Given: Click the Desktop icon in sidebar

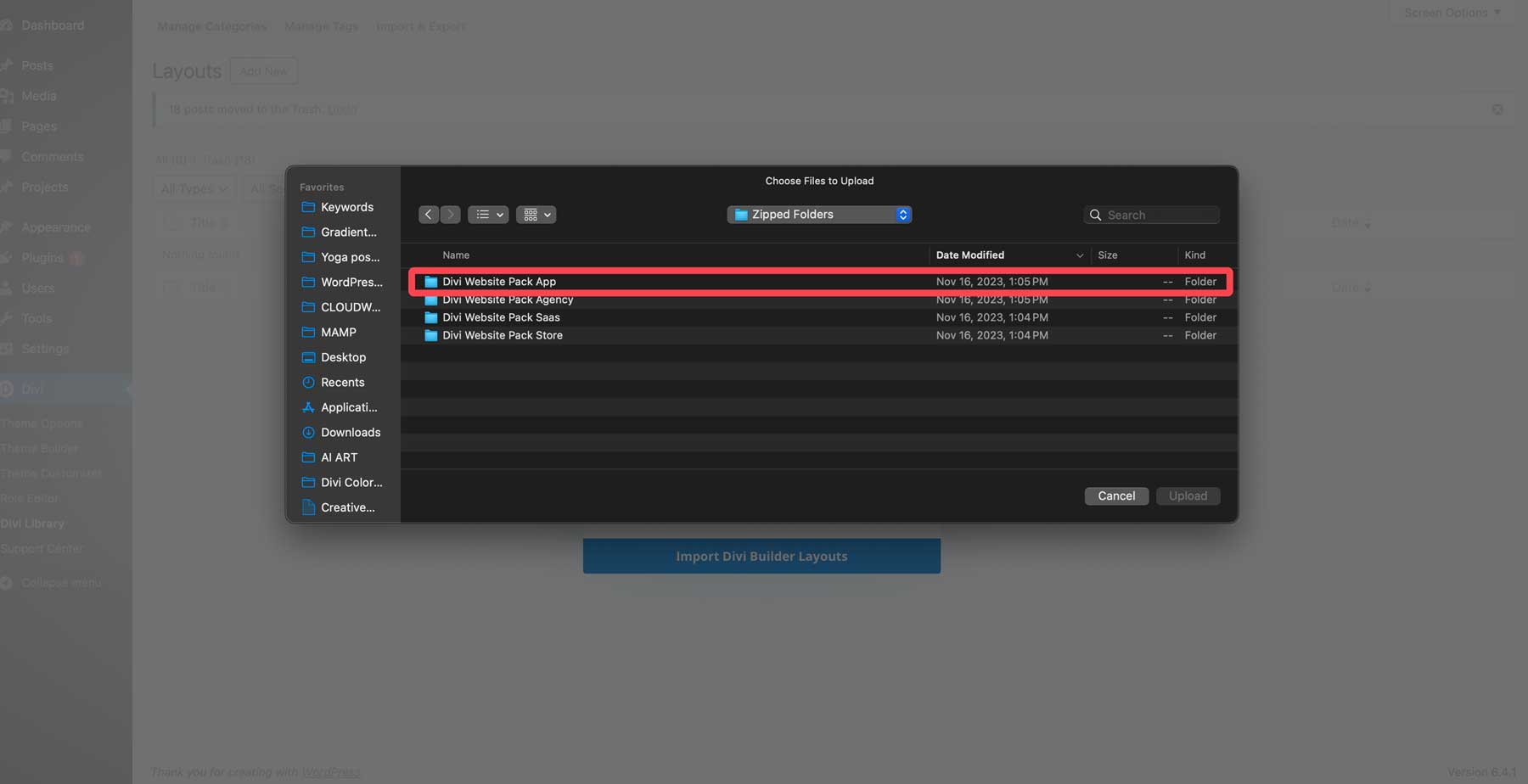Looking at the screenshot, I should (308, 357).
